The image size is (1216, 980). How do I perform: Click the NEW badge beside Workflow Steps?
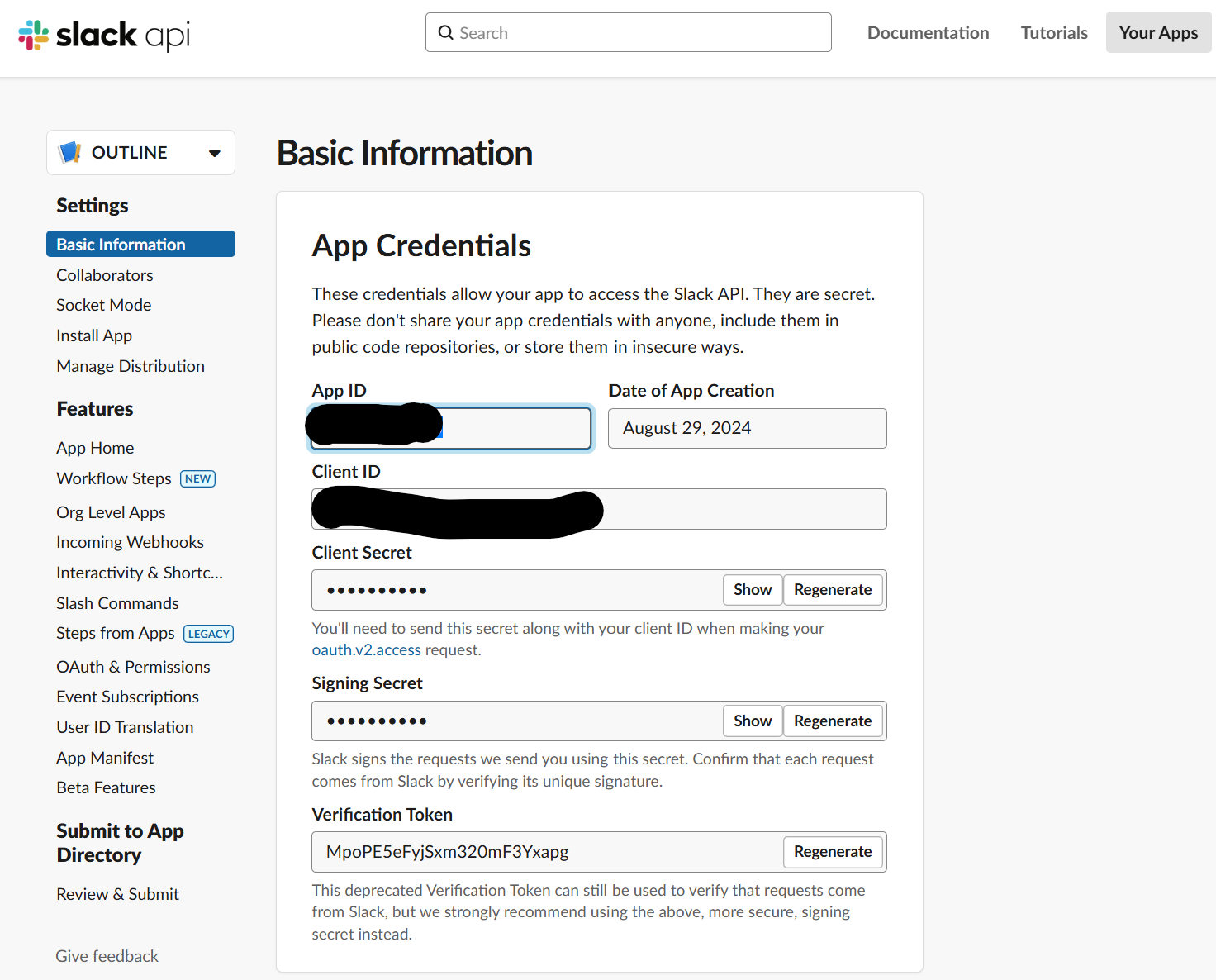197,478
